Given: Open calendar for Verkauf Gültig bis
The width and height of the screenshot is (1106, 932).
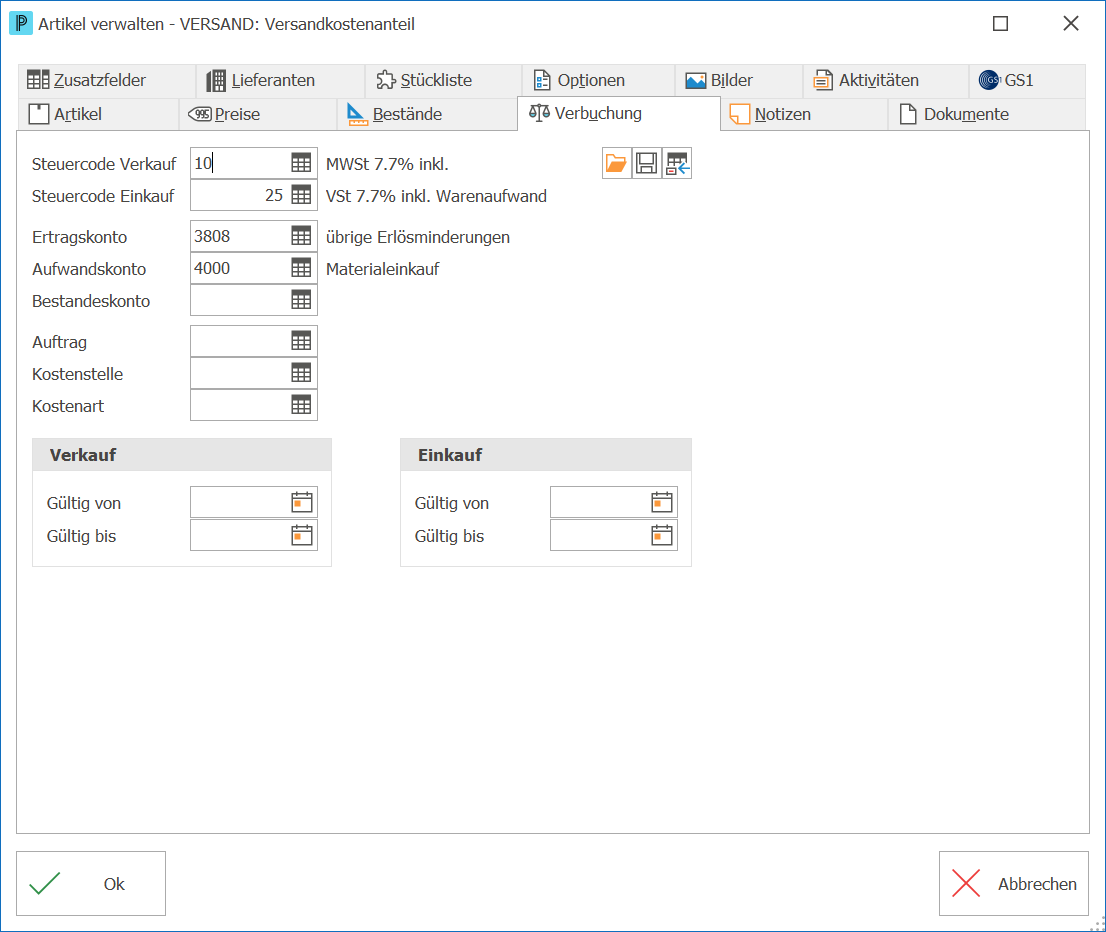Looking at the screenshot, I should [x=302, y=535].
